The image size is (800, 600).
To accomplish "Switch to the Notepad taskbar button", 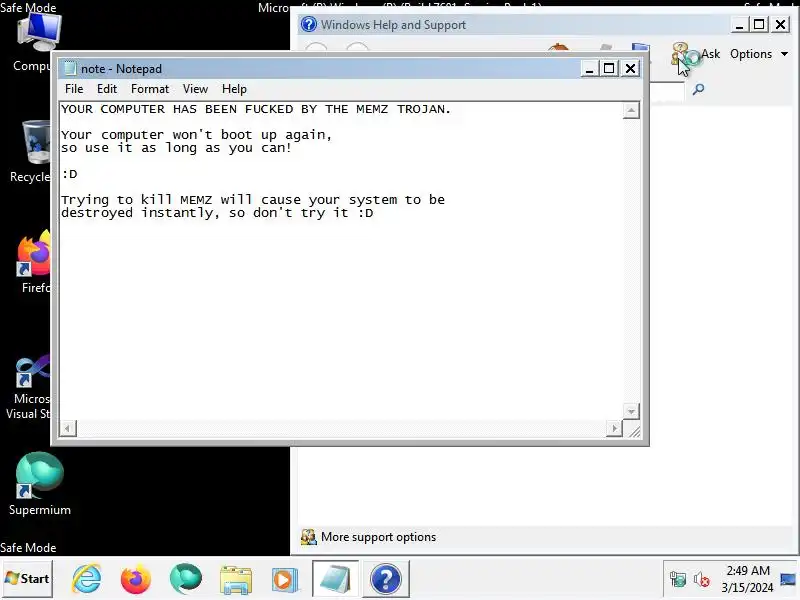I will [335, 579].
